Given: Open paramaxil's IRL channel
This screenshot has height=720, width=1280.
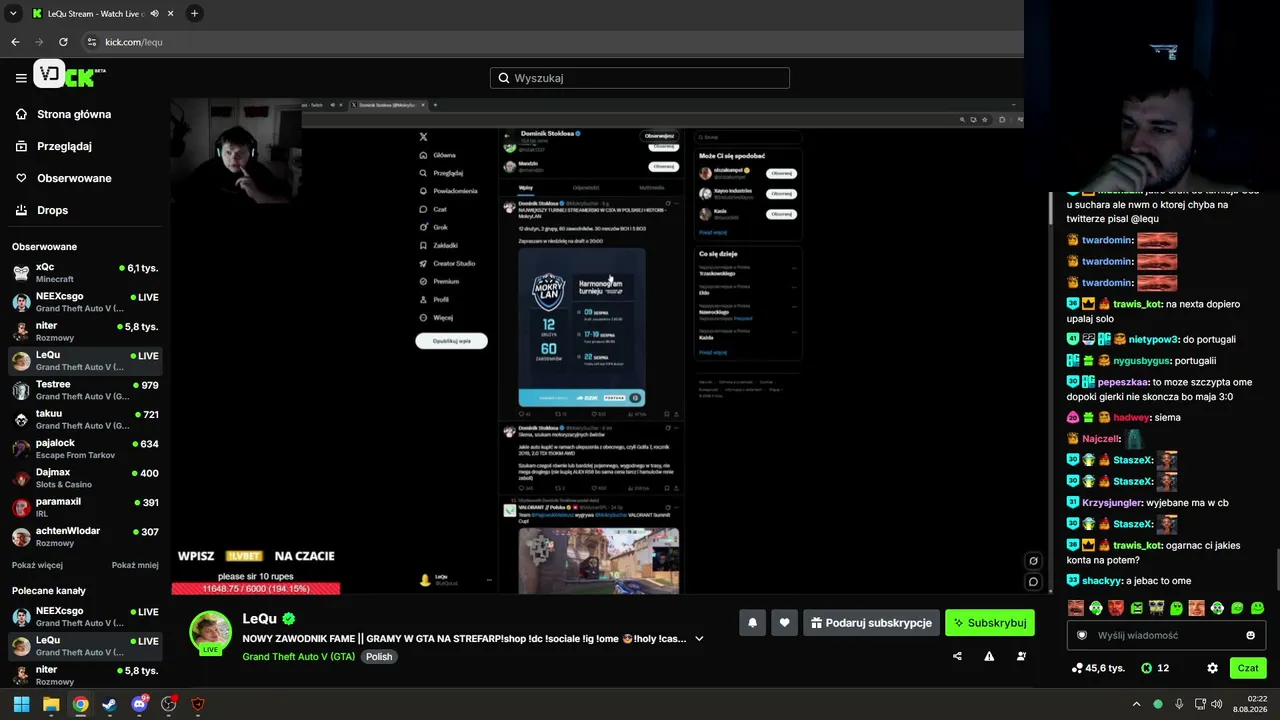Looking at the screenshot, I should point(85,507).
